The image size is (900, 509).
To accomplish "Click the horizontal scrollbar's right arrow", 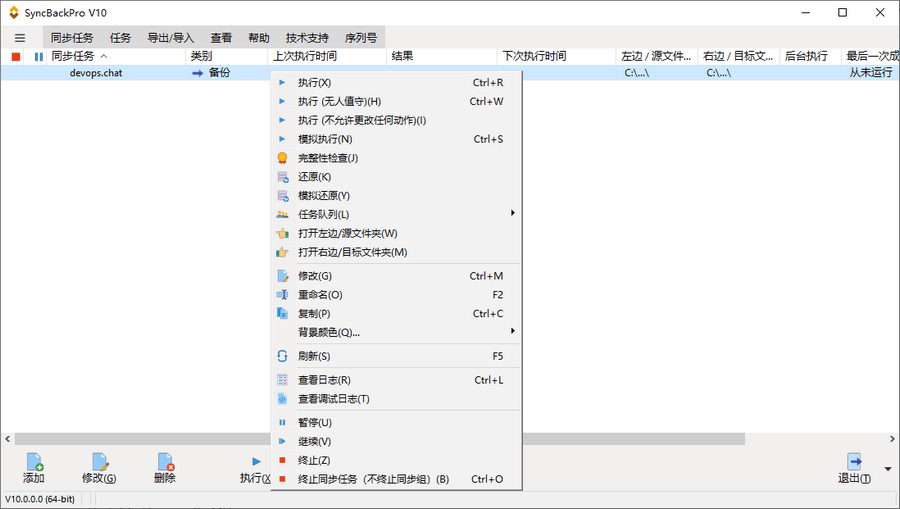I will 892,439.
